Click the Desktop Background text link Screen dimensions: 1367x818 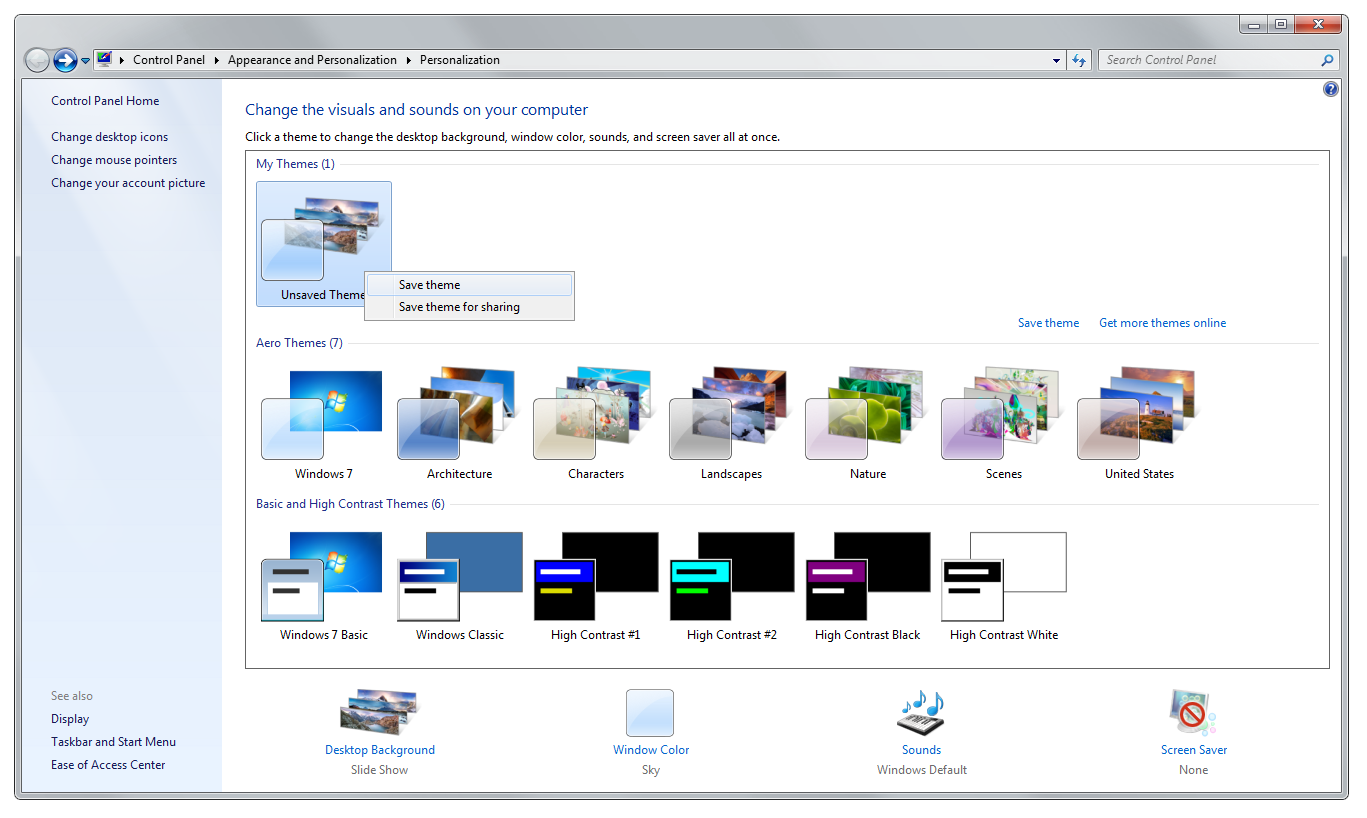380,750
